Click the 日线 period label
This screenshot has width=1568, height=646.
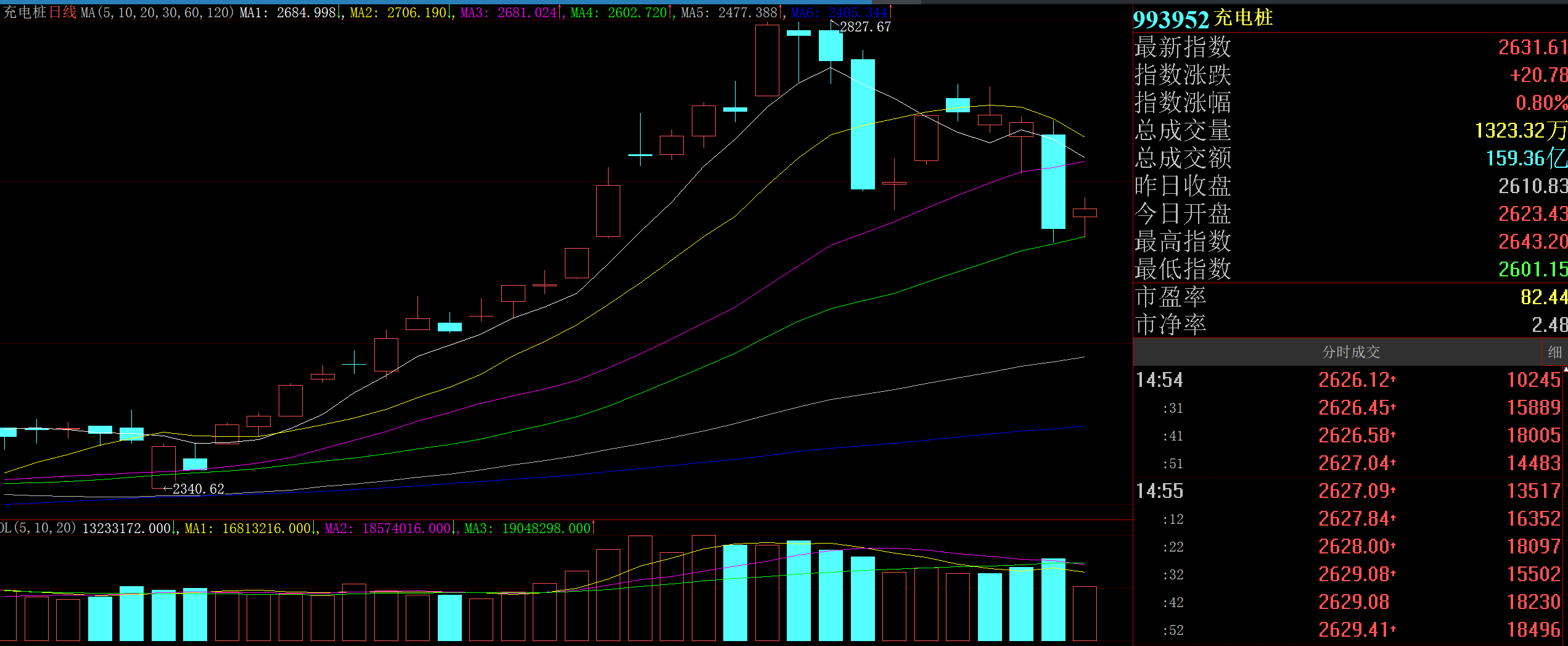[x=62, y=12]
